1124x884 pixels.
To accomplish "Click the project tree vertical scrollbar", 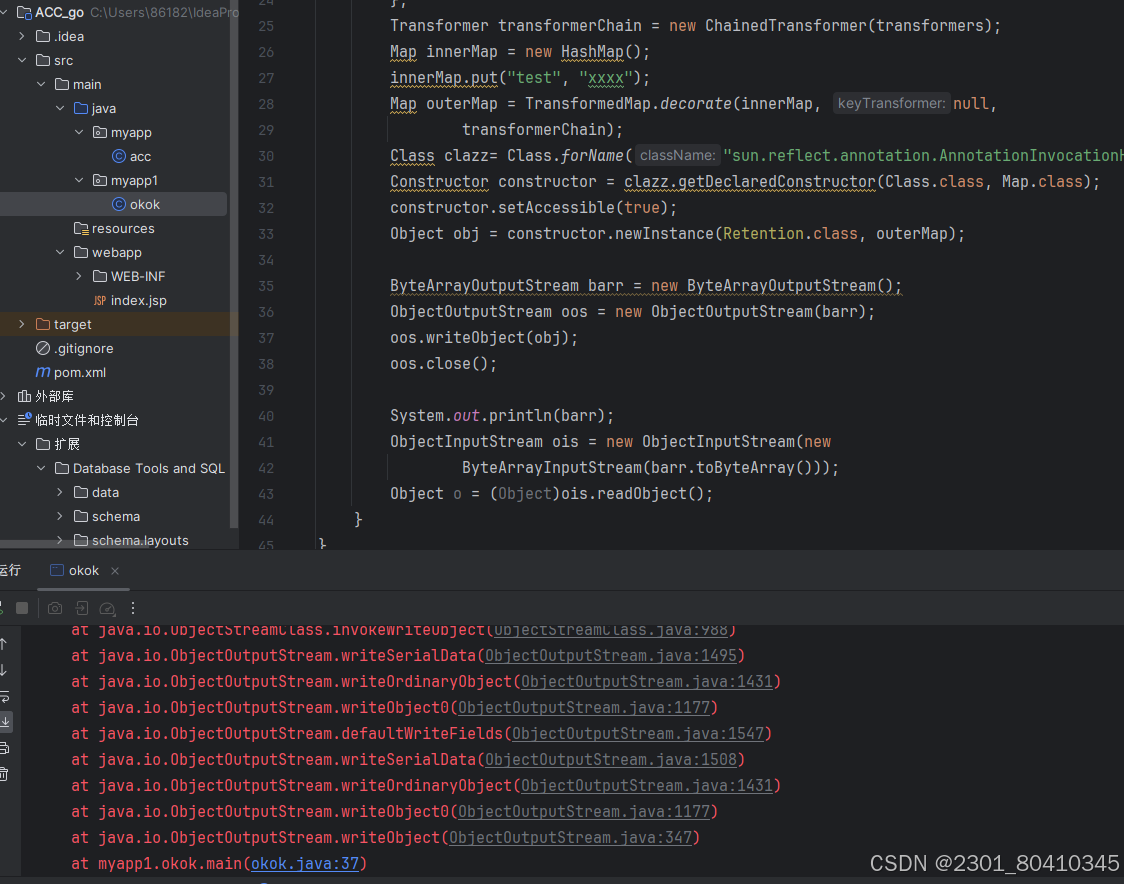I will [x=233, y=265].
